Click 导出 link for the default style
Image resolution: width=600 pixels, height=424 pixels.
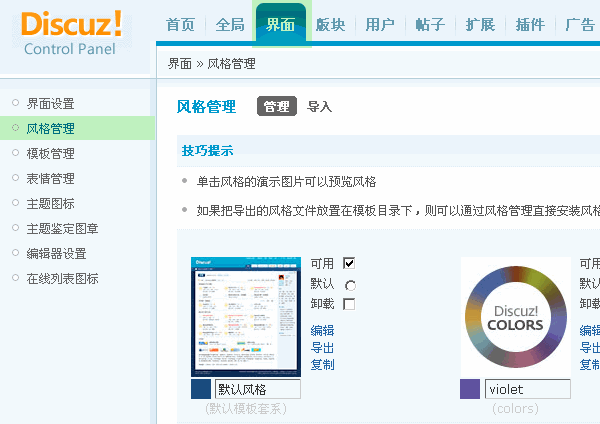(322, 348)
